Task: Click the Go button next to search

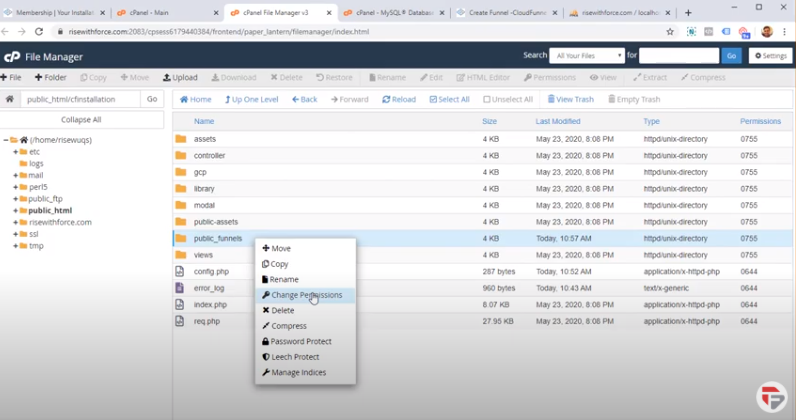Action: (732, 56)
